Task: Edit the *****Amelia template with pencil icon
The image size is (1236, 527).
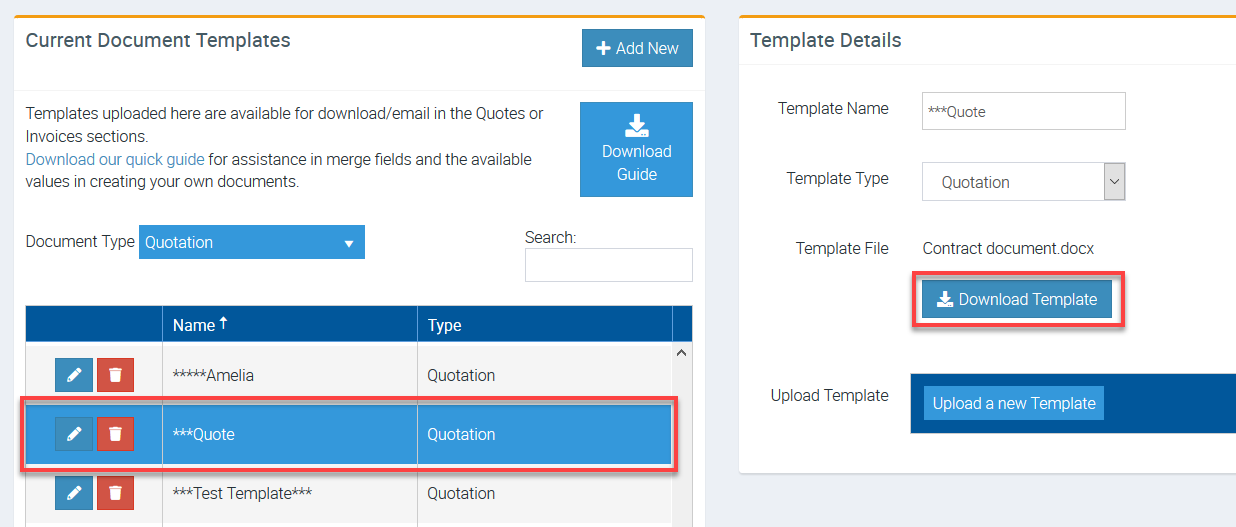Action: [x=74, y=375]
